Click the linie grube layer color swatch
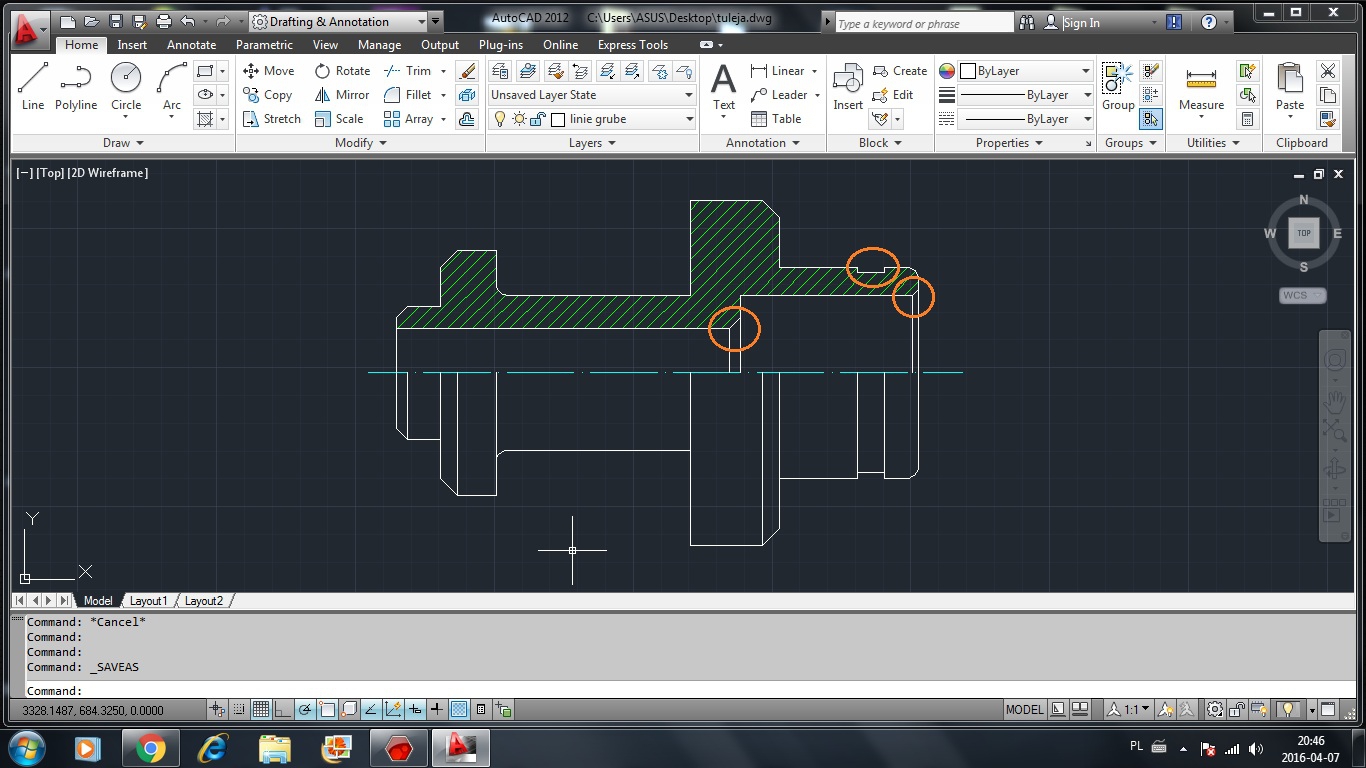Viewport: 1366px width, 768px height. pos(558,119)
